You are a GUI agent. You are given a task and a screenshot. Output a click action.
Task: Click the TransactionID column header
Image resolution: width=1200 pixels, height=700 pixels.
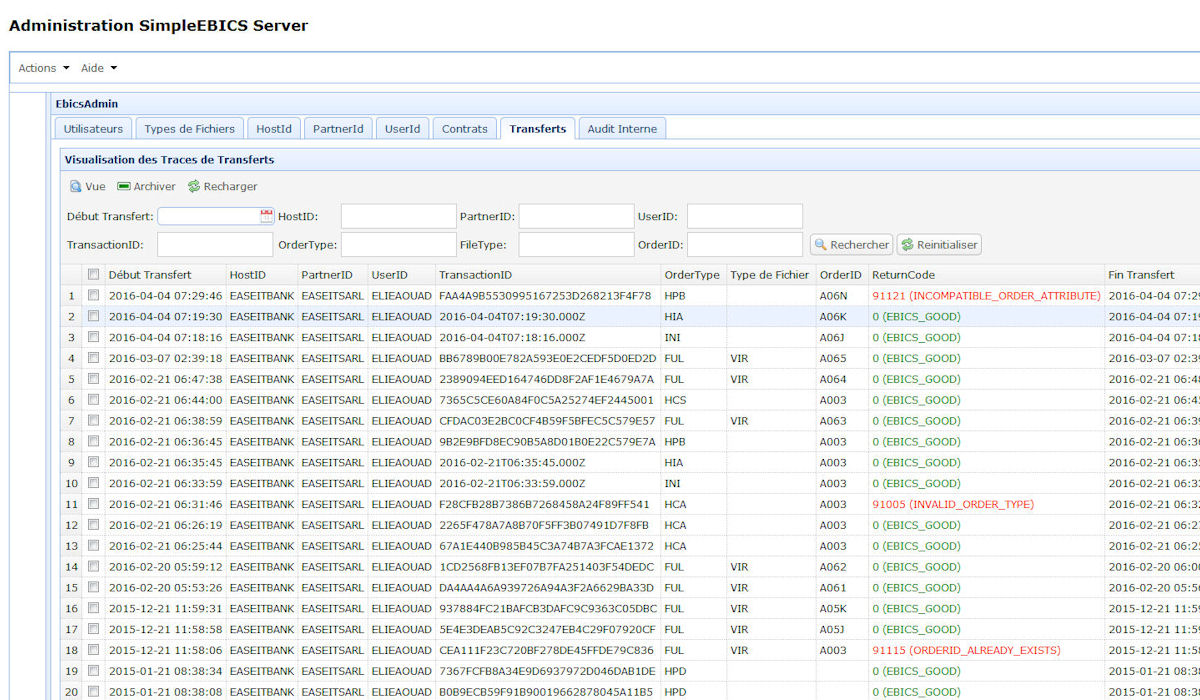point(475,275)
